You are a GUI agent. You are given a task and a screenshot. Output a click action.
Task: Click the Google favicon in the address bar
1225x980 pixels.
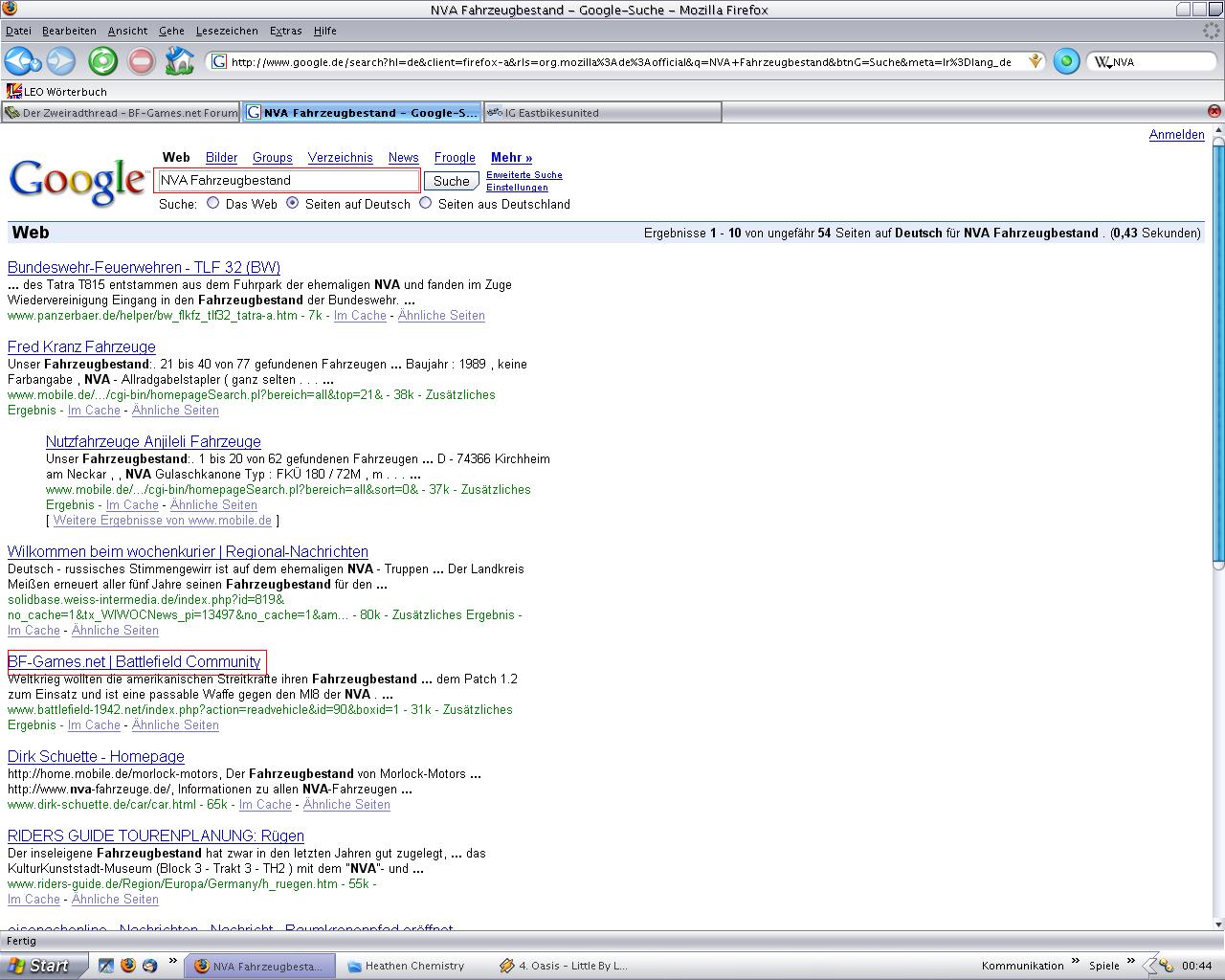pyautogui.click(x=219, y=62)
